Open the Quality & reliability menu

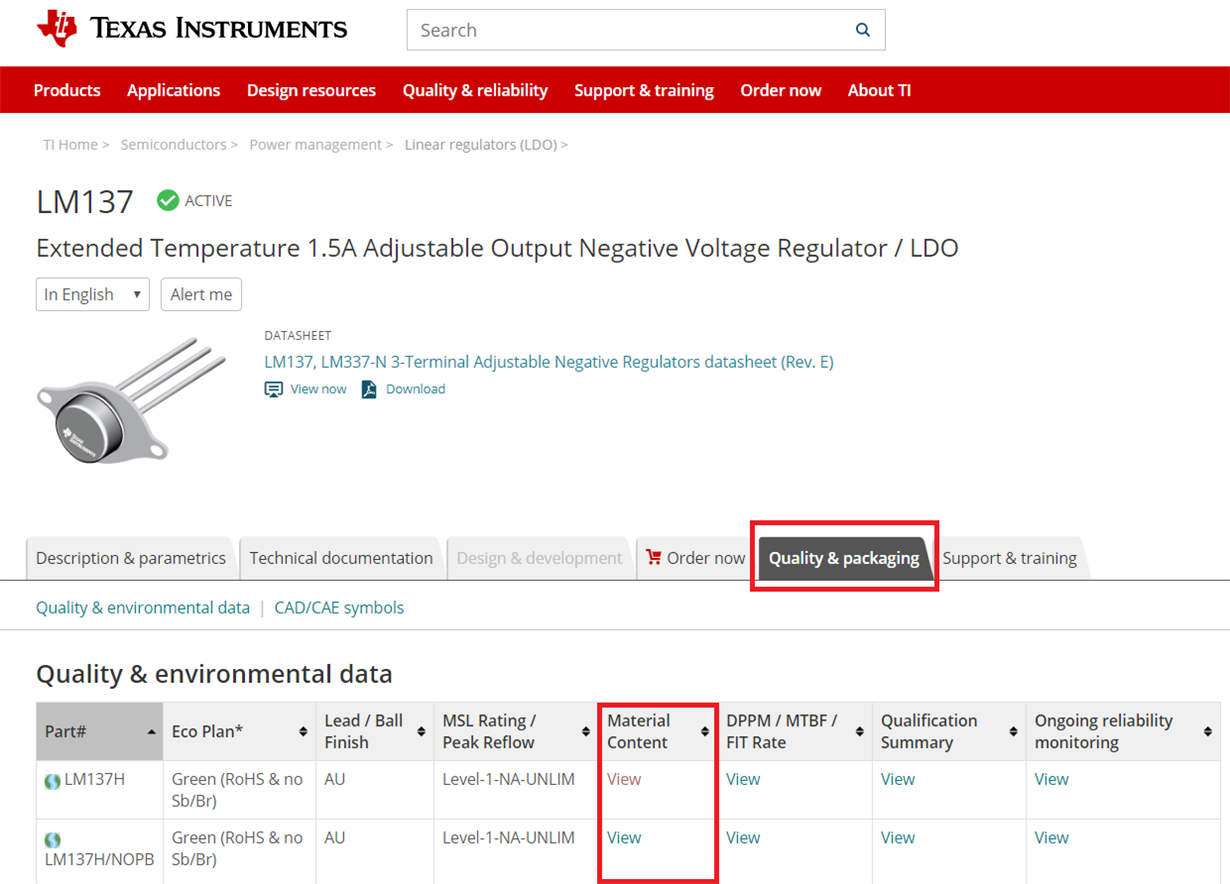click(x=475, y=90)
